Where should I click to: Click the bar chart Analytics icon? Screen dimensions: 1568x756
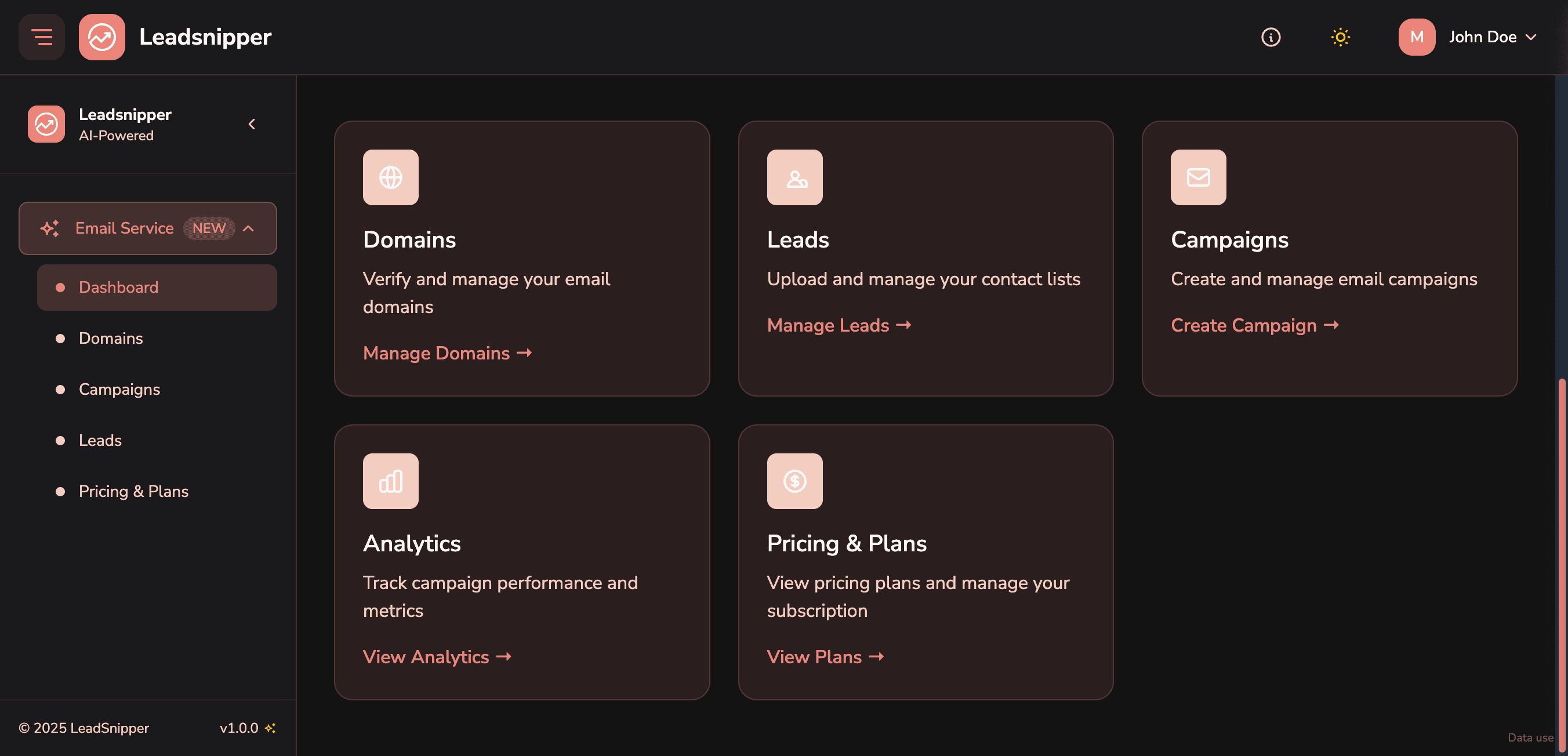(390, 481)
